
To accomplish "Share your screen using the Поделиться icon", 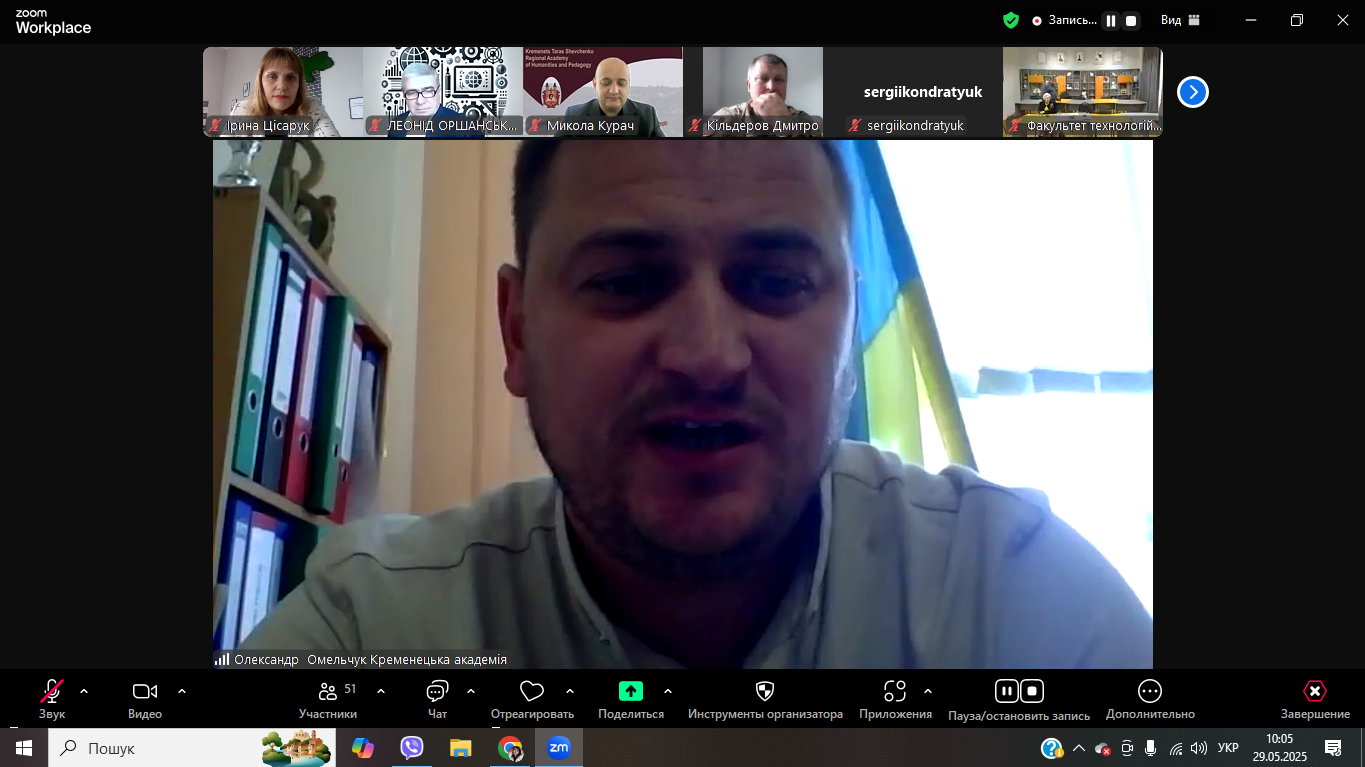I will pyautogui.click(x=629, y=691).
